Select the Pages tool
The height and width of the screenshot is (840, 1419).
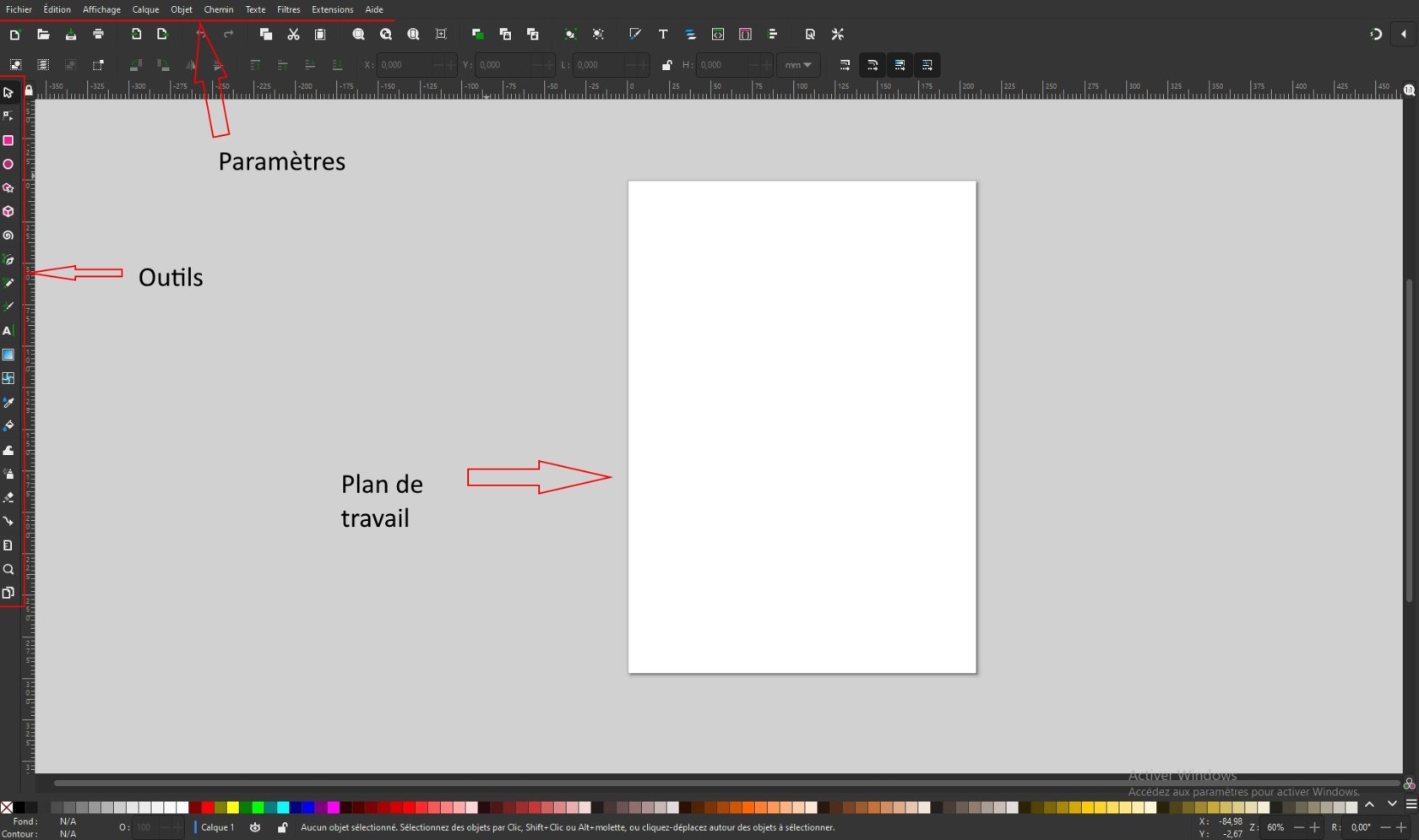coord(8,593)
